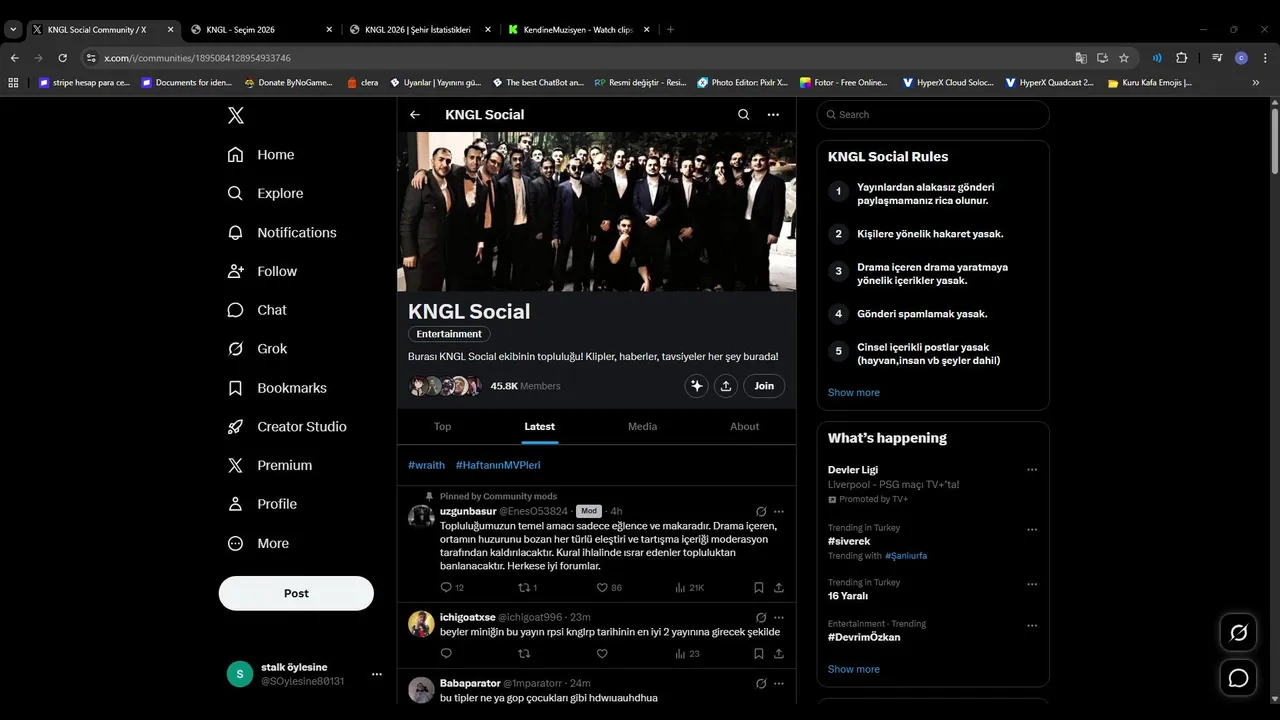Switch to the Media tab
The width and height of the screenshot is (1280, 720).
pyautogui.click(x=642, y=427)
